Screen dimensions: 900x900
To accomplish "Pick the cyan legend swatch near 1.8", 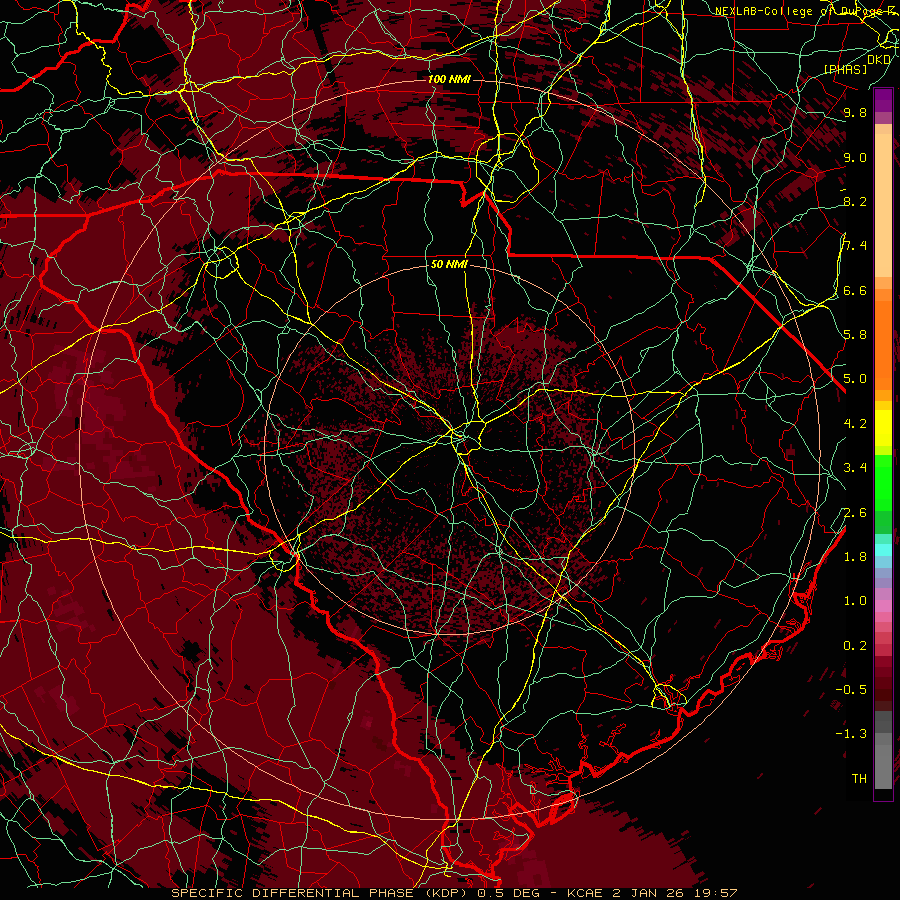I will point(883,550).
